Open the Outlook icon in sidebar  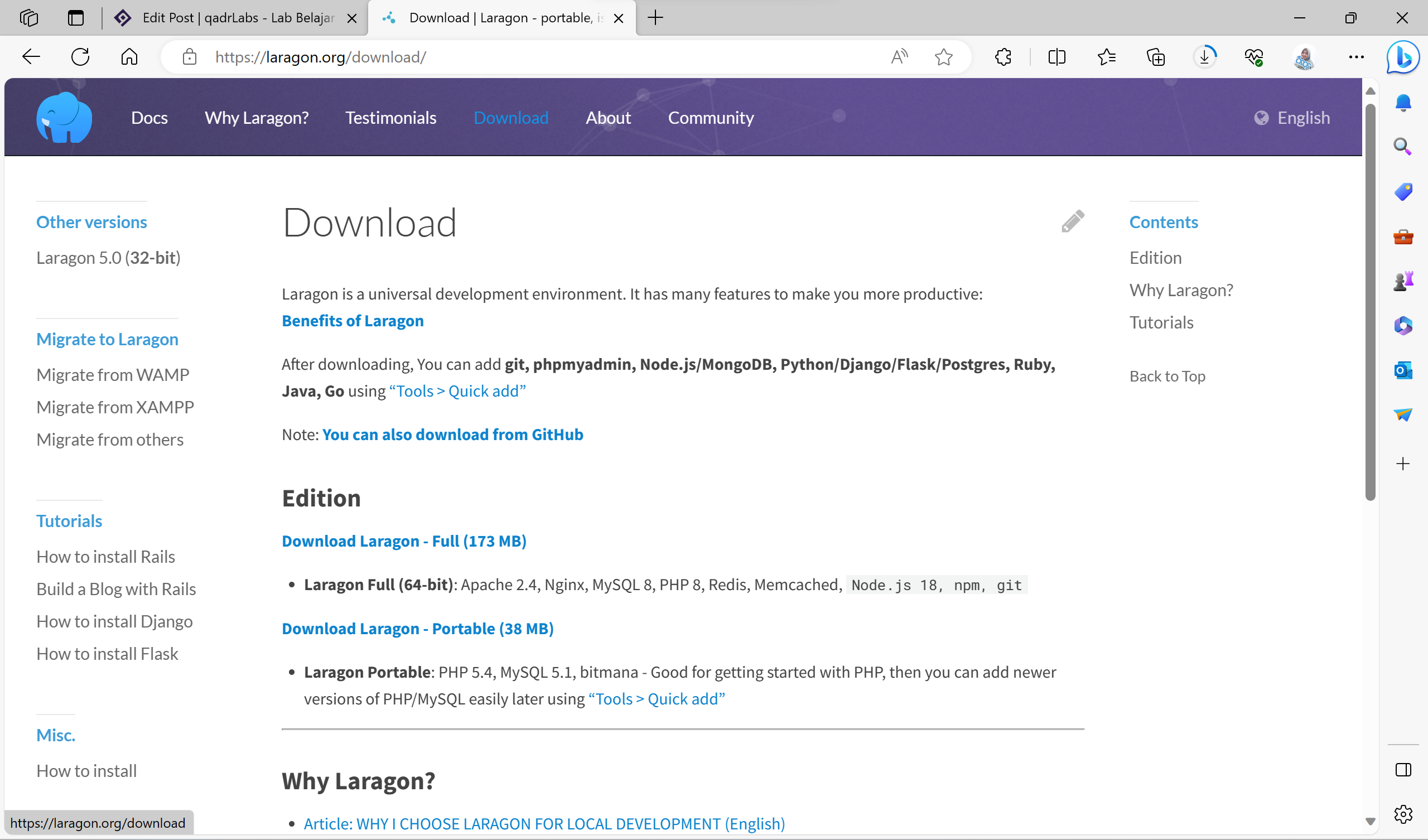(1403, 370)
